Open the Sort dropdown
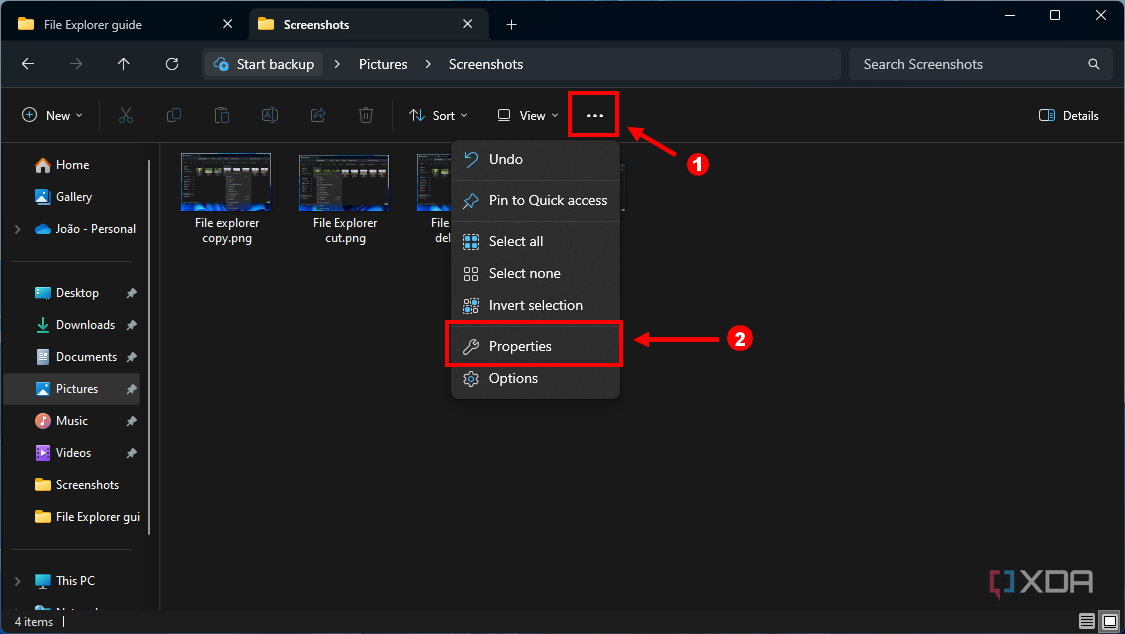Screen dimensions: 1125x634 [x=438, y=115]
